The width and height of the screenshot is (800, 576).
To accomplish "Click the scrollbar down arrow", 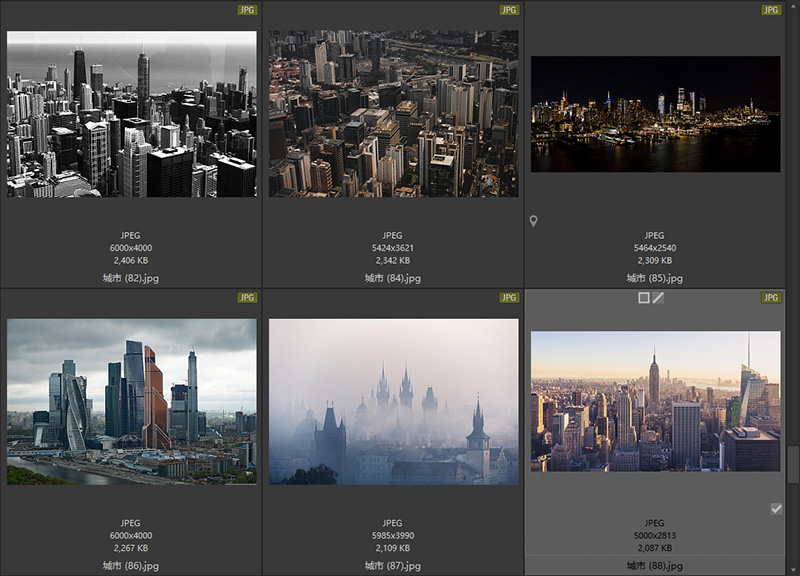I will pos(792,569).
